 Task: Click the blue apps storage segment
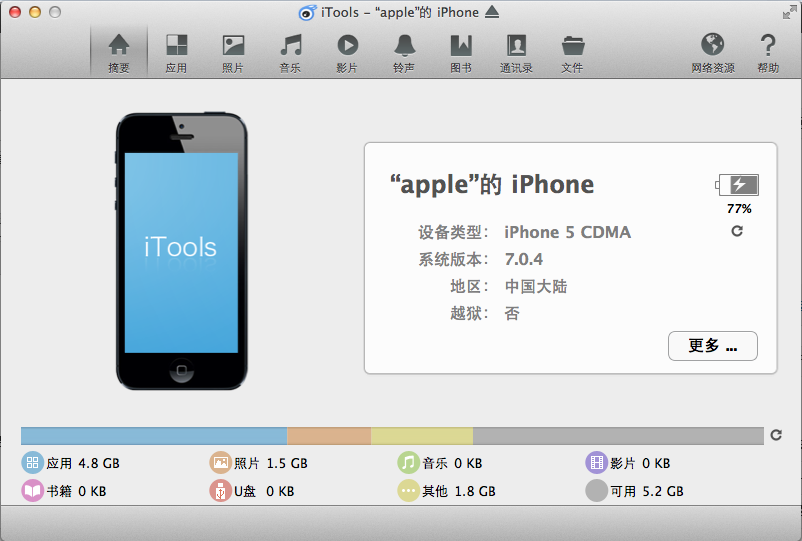(x=154, y=436)
